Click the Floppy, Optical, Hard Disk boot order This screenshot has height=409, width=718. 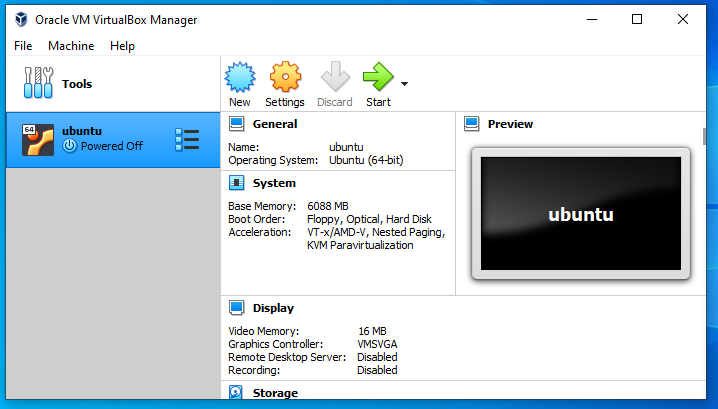point(369,219)
